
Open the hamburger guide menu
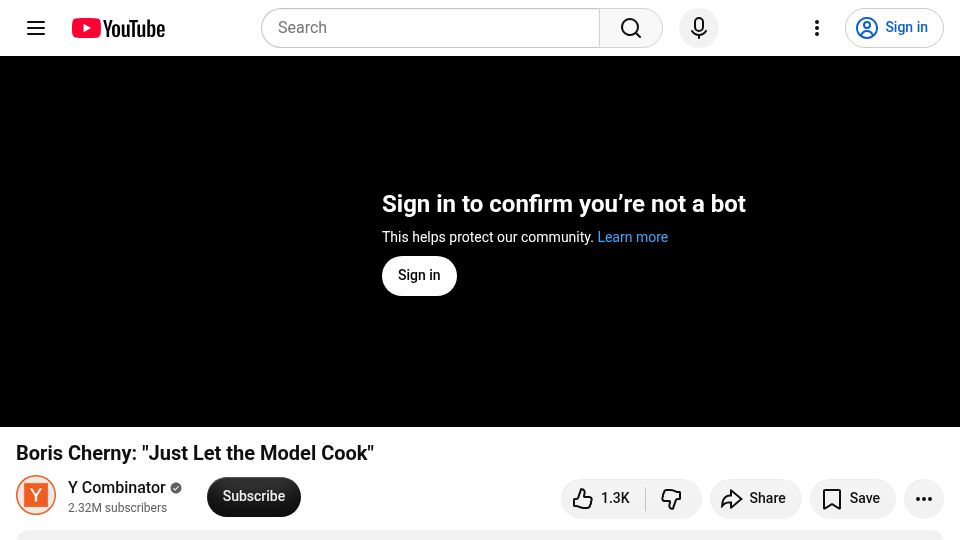36,28
